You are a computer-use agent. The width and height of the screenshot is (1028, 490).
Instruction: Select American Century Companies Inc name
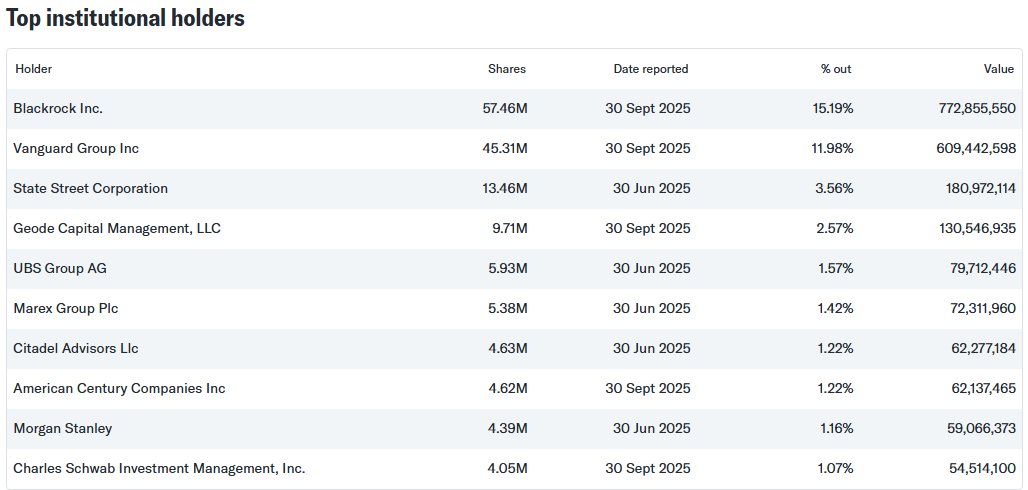tap(119, 389)
